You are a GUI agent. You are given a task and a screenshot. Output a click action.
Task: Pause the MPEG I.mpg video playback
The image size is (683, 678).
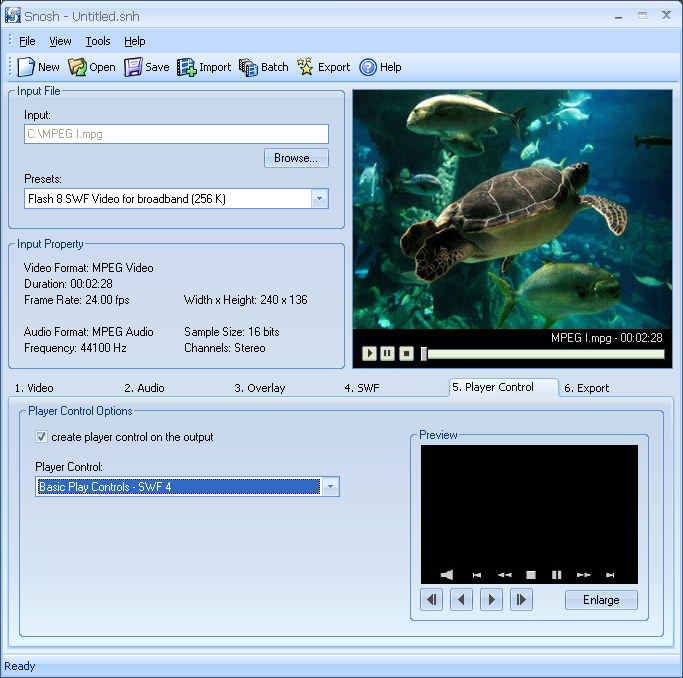pos(387,353)
